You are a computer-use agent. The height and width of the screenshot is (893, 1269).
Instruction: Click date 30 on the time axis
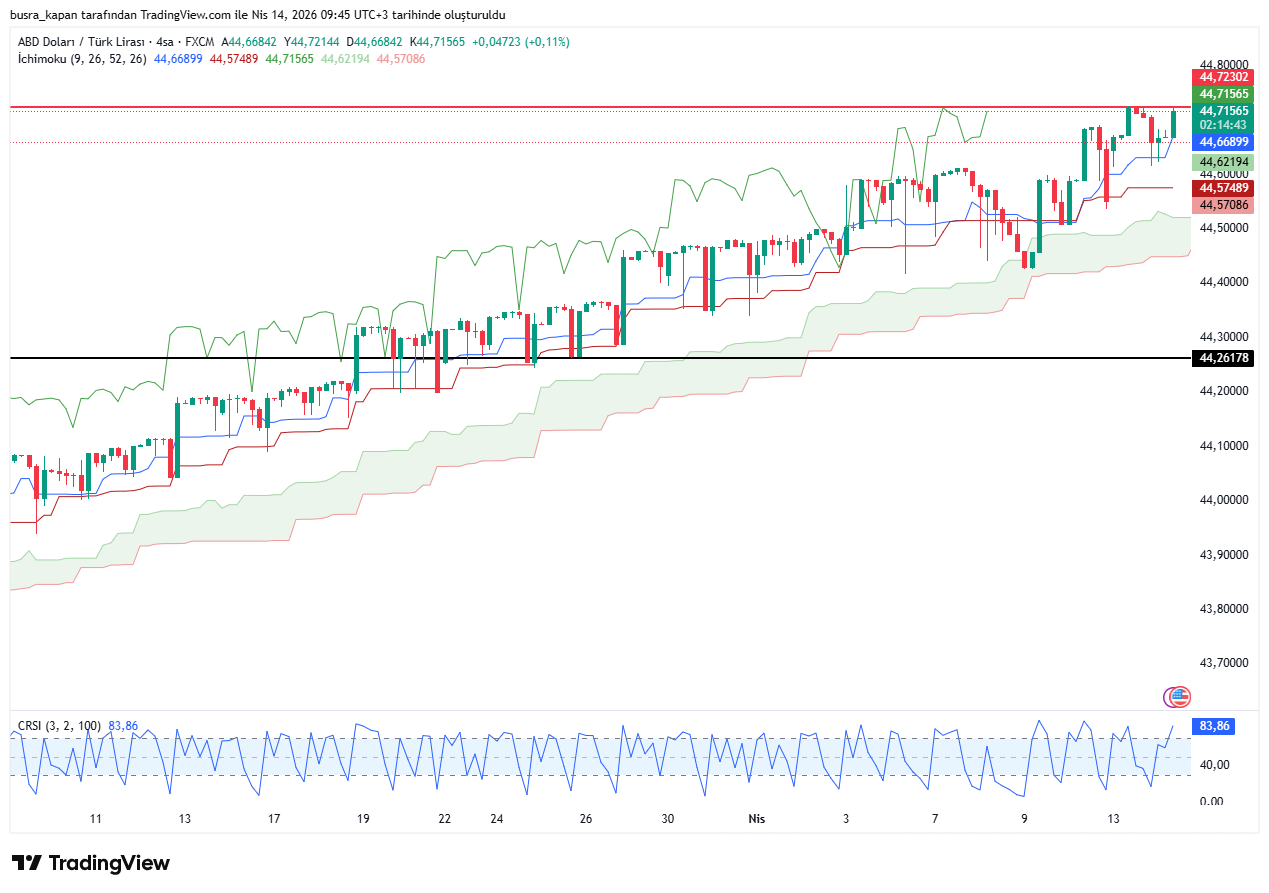[667, 819]
